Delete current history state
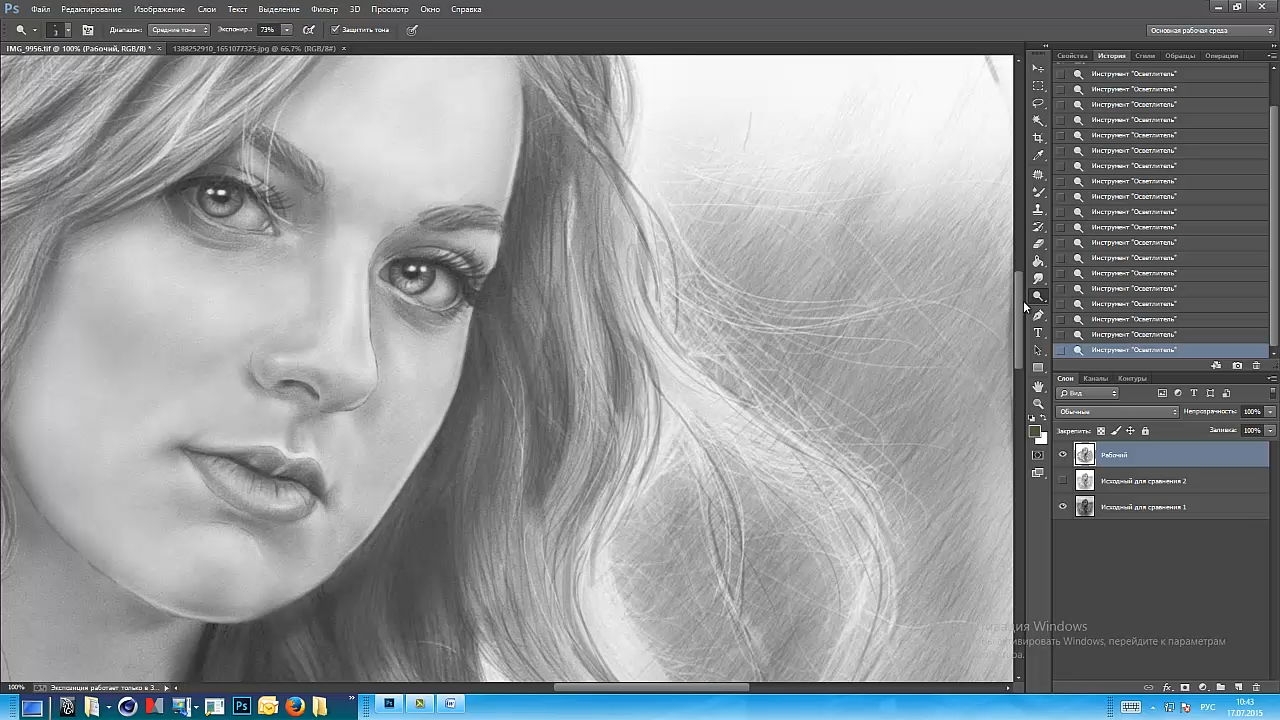 [1257, 366]
